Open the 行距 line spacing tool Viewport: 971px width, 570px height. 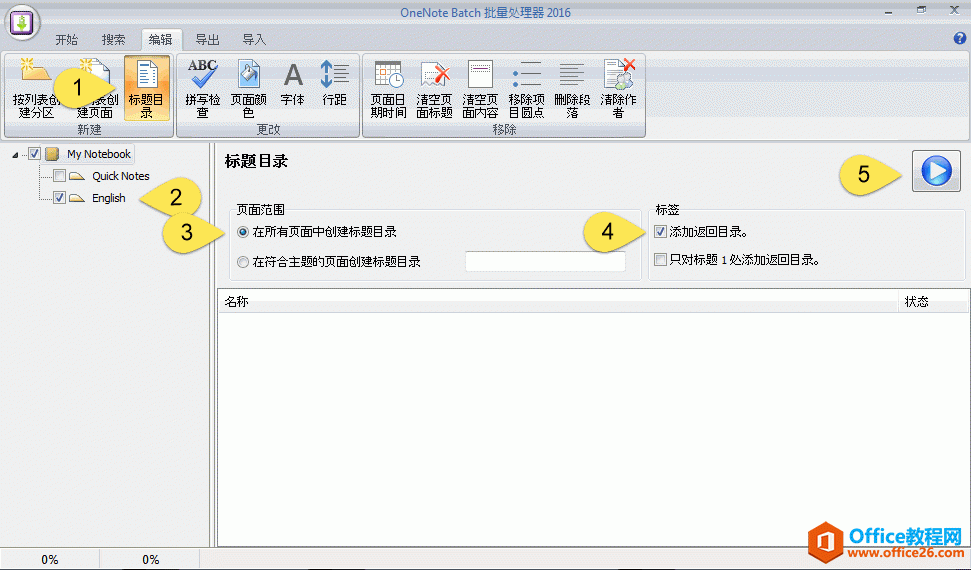334,83
